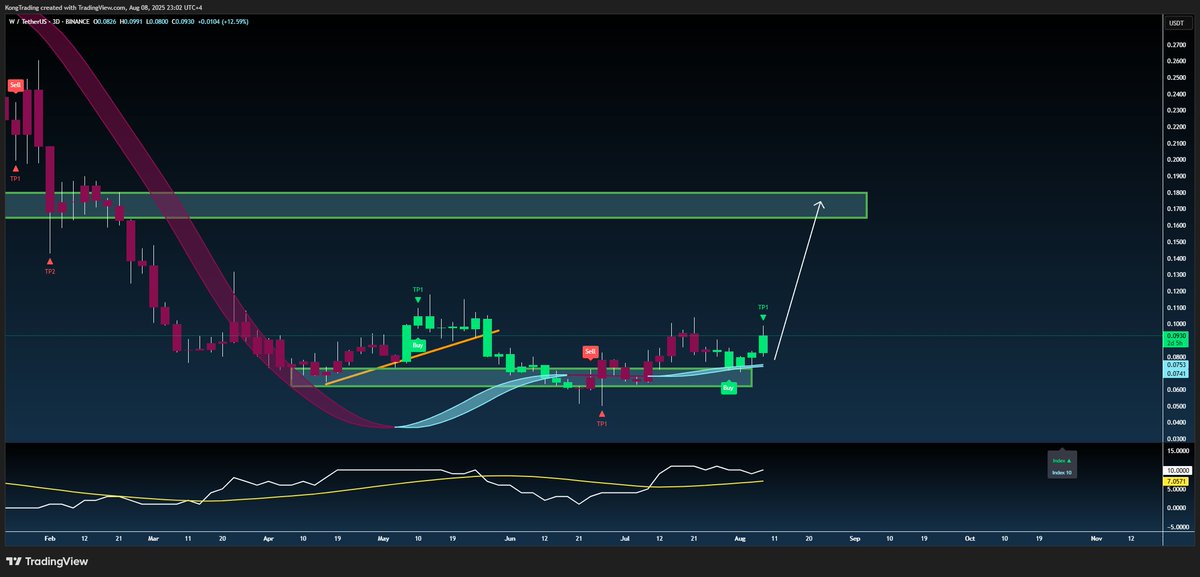The width and height of the screenshot is (1200, 577).
Task: Click the green Buy label in early August
Action: coord(729,387)
